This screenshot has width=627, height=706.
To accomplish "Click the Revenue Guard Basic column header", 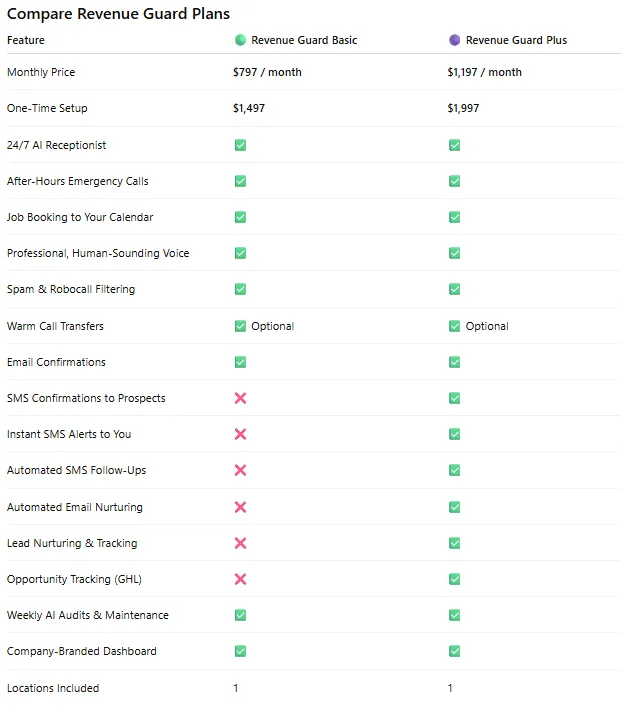I will coord(304,41).
